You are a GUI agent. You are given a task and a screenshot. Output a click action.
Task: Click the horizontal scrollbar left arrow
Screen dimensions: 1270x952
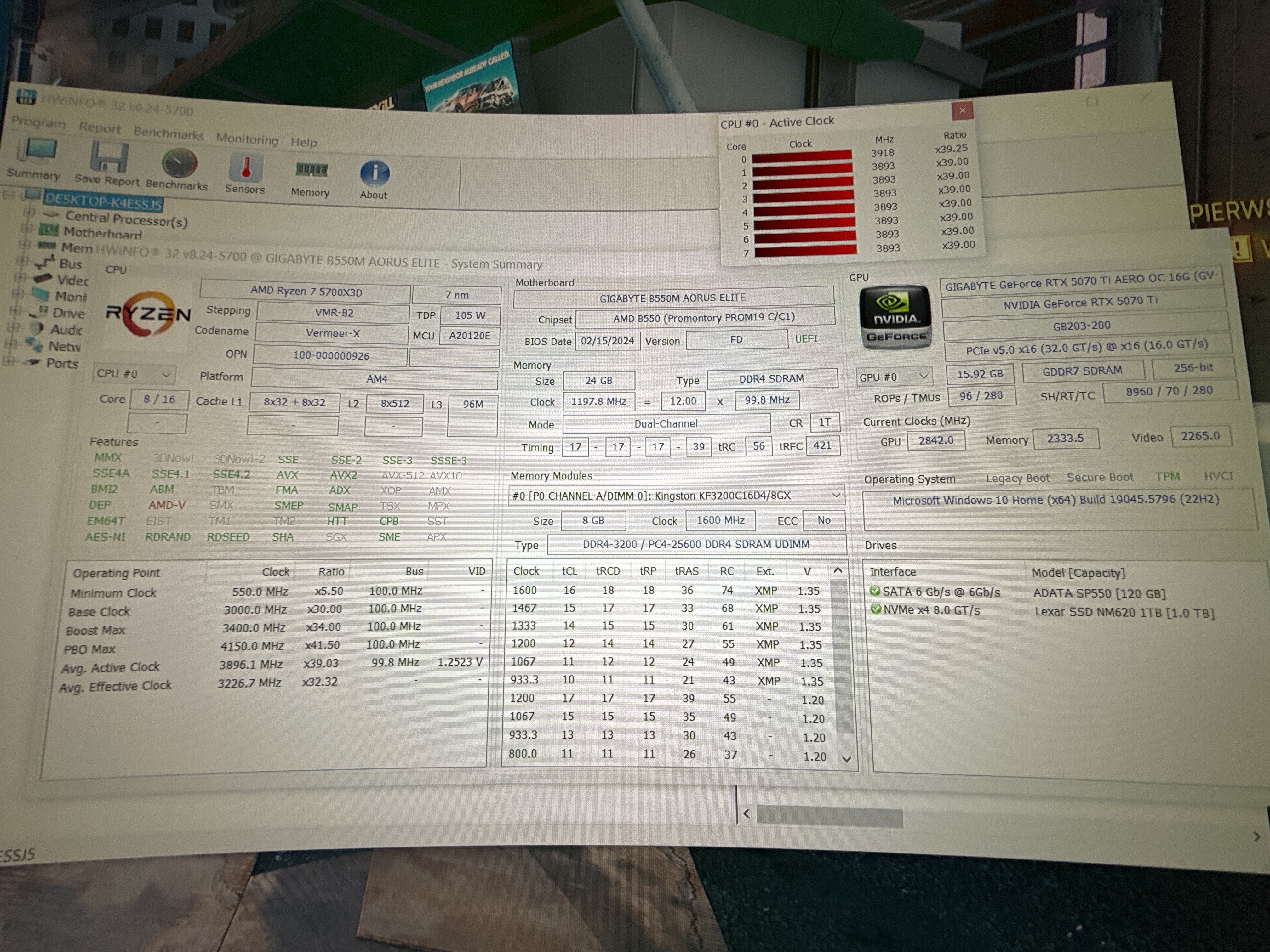click(747, 813)
